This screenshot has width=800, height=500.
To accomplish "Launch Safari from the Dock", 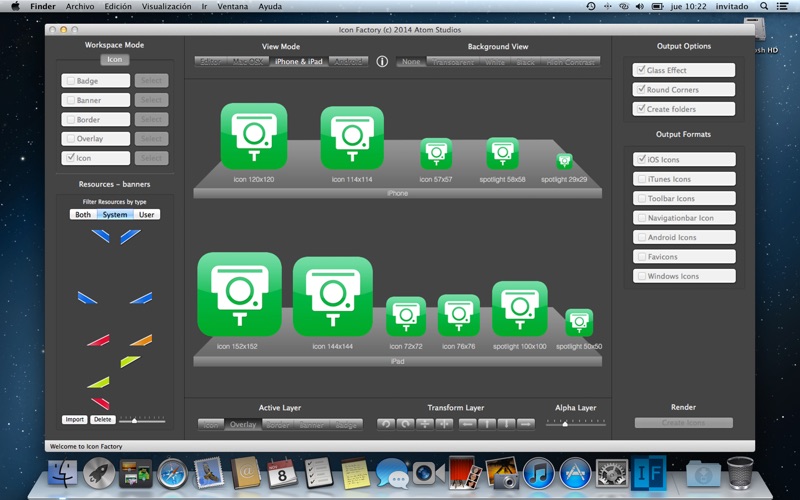I will click(x=172, y=474).
